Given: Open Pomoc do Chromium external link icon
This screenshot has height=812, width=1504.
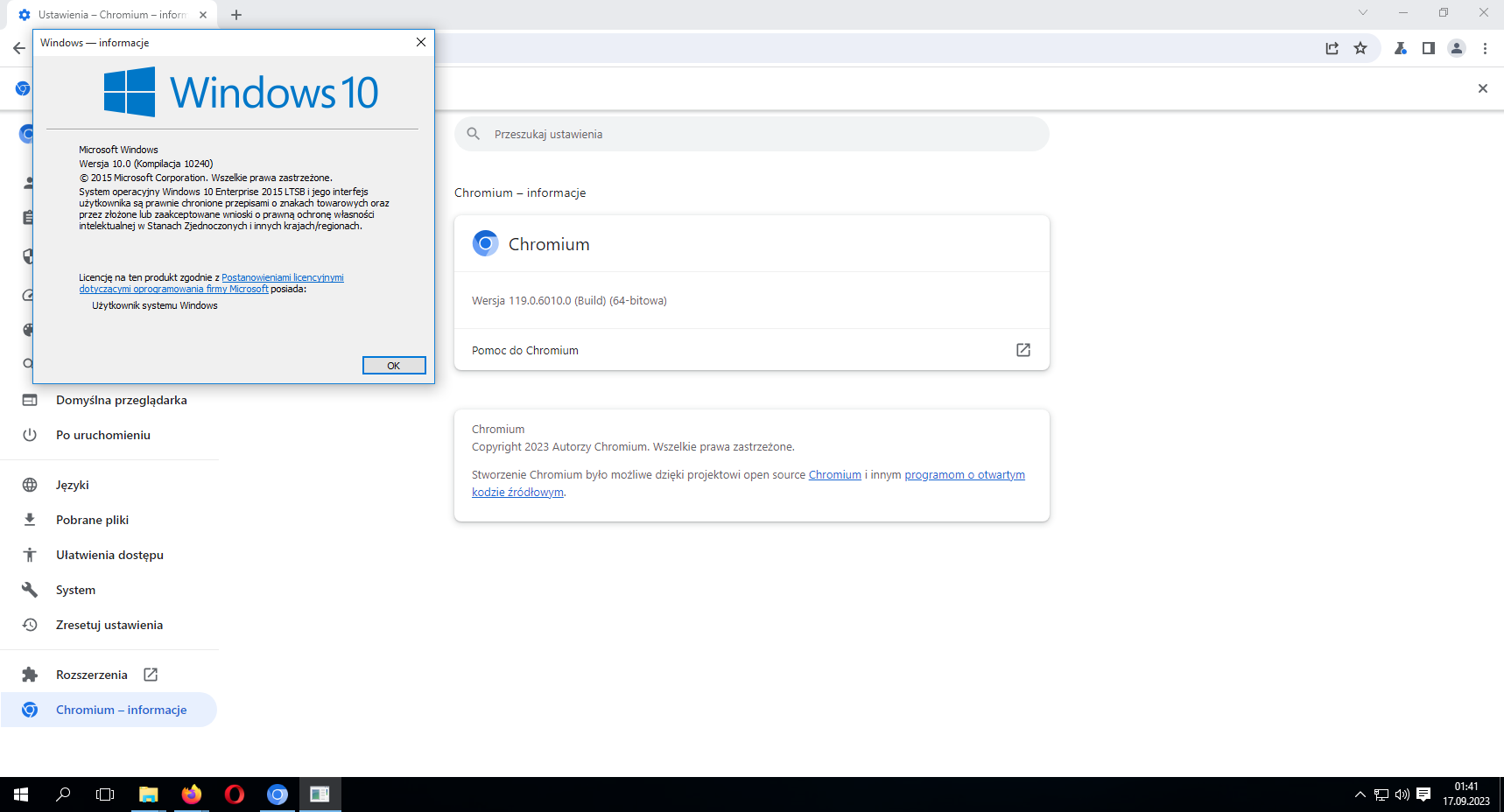Looking at the screenshot, I should (x=1023, y=350).
